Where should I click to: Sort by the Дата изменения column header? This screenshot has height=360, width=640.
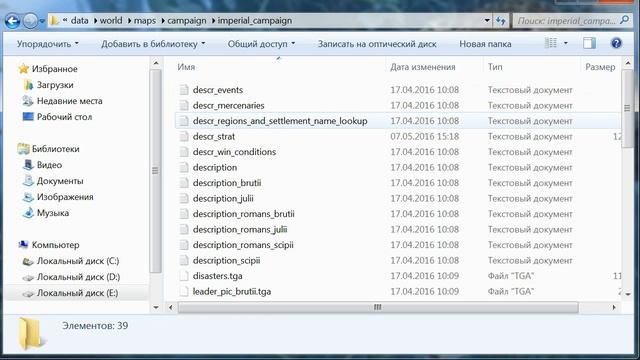[422, 67]
